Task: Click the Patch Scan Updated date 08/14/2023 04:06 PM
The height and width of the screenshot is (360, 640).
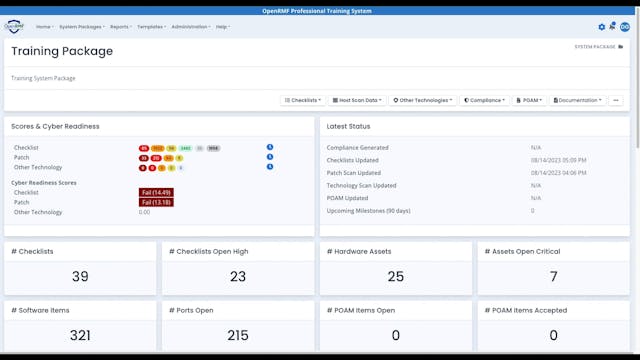Action: tap(558, 173)
